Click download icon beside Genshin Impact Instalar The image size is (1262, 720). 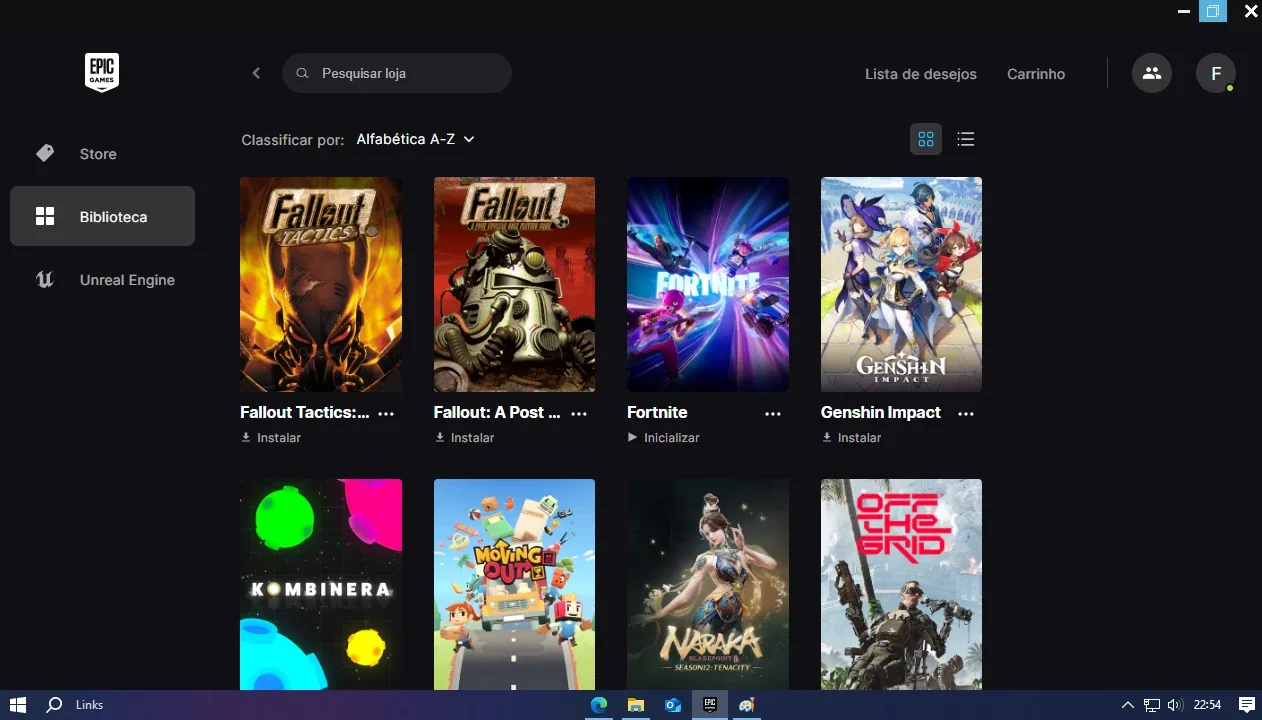(x=826, y=437)
